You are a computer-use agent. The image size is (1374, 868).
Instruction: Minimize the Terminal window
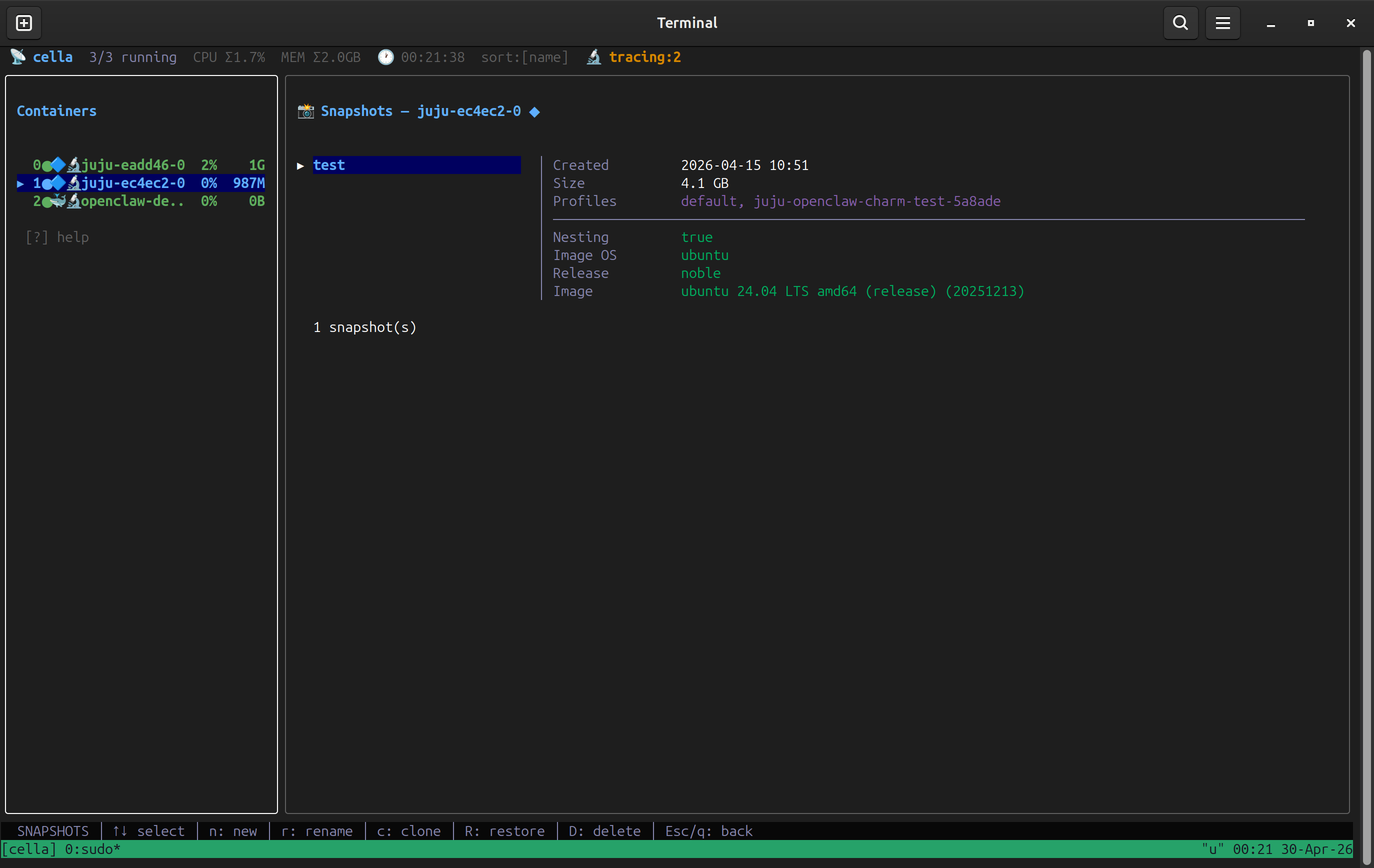click(1270, 23)
